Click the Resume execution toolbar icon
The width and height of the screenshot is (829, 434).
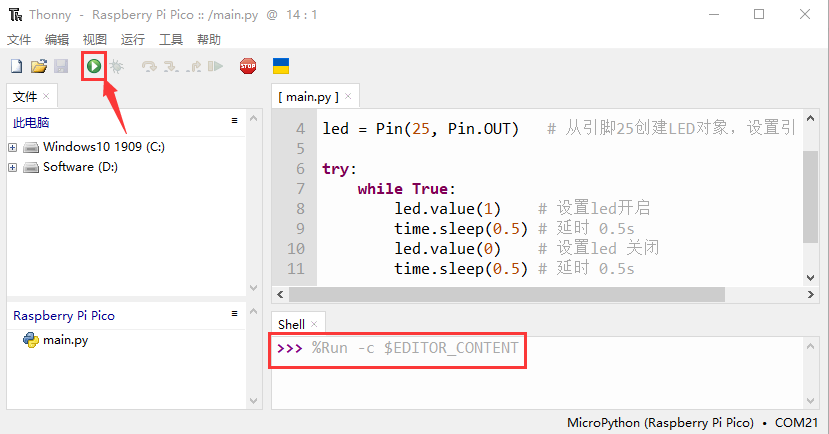pos(215,66)
